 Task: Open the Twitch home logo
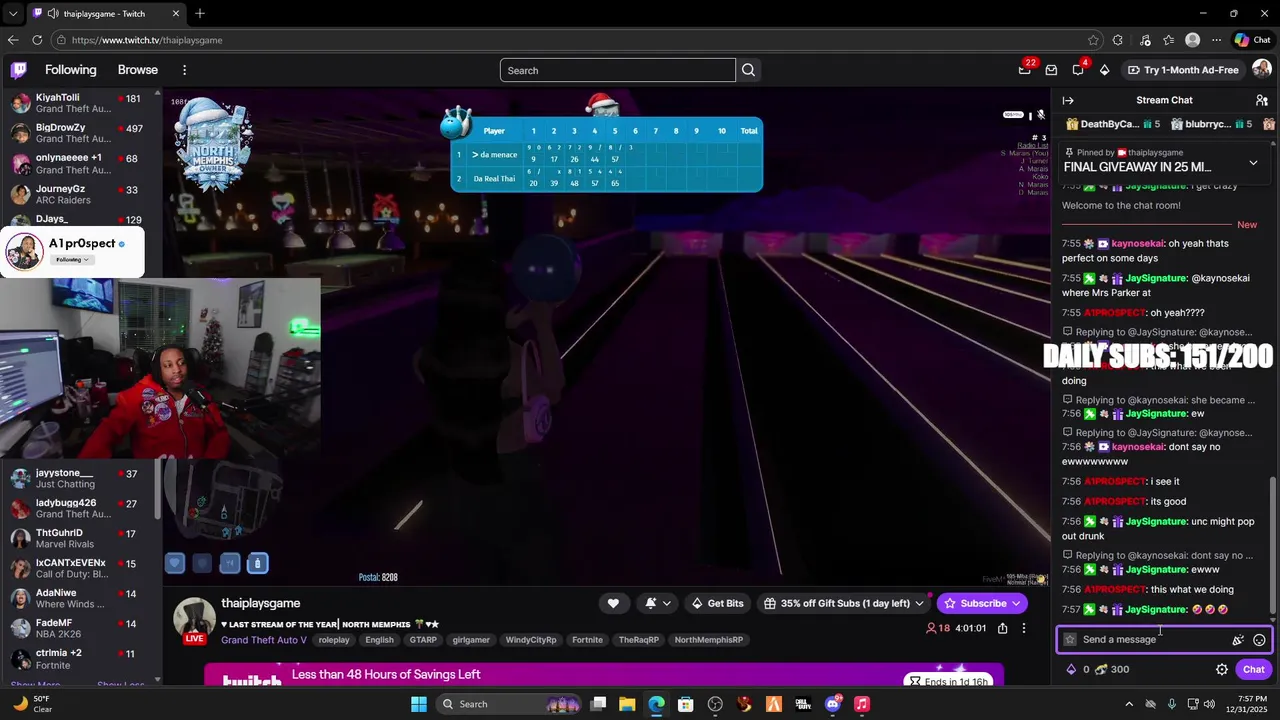pos(19,70)
